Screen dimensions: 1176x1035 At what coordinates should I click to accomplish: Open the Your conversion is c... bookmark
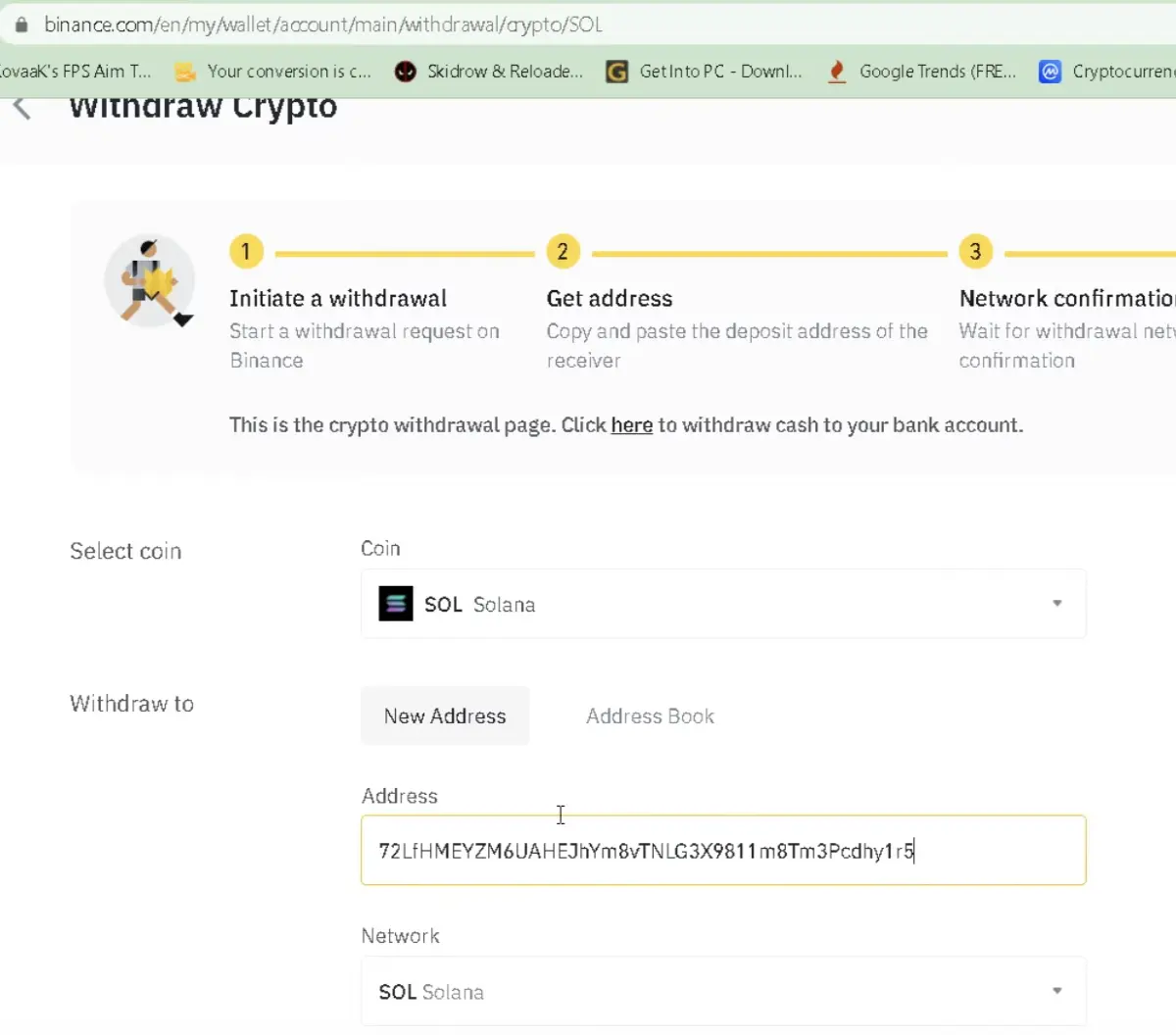(289, 72)
